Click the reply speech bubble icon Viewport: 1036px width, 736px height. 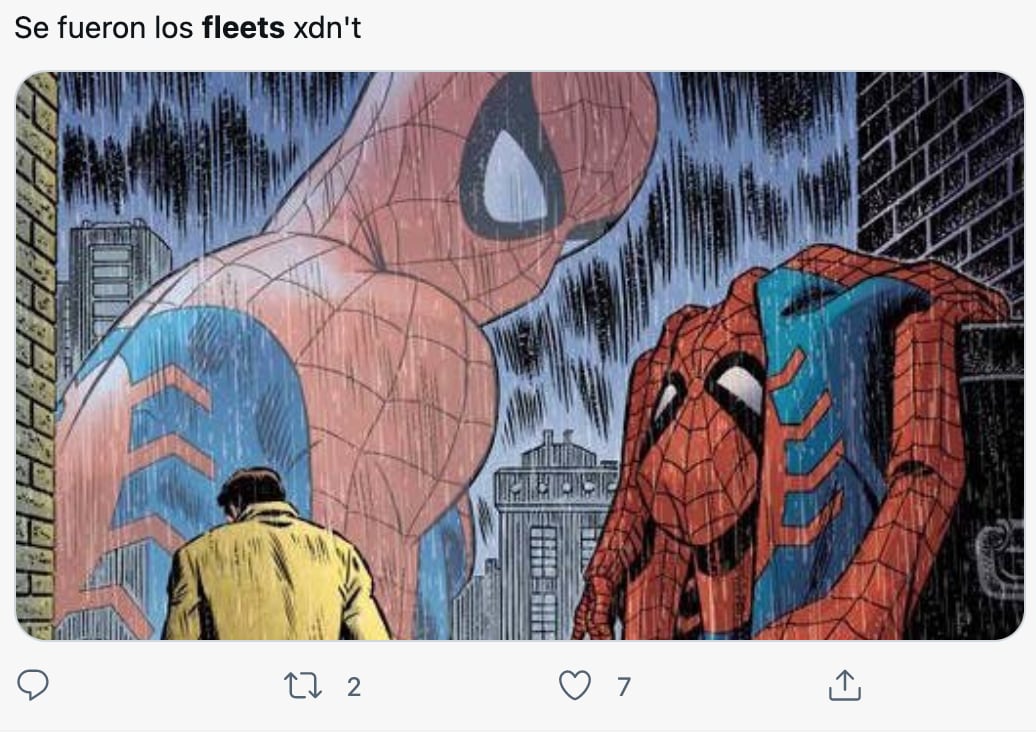(33, 685)
